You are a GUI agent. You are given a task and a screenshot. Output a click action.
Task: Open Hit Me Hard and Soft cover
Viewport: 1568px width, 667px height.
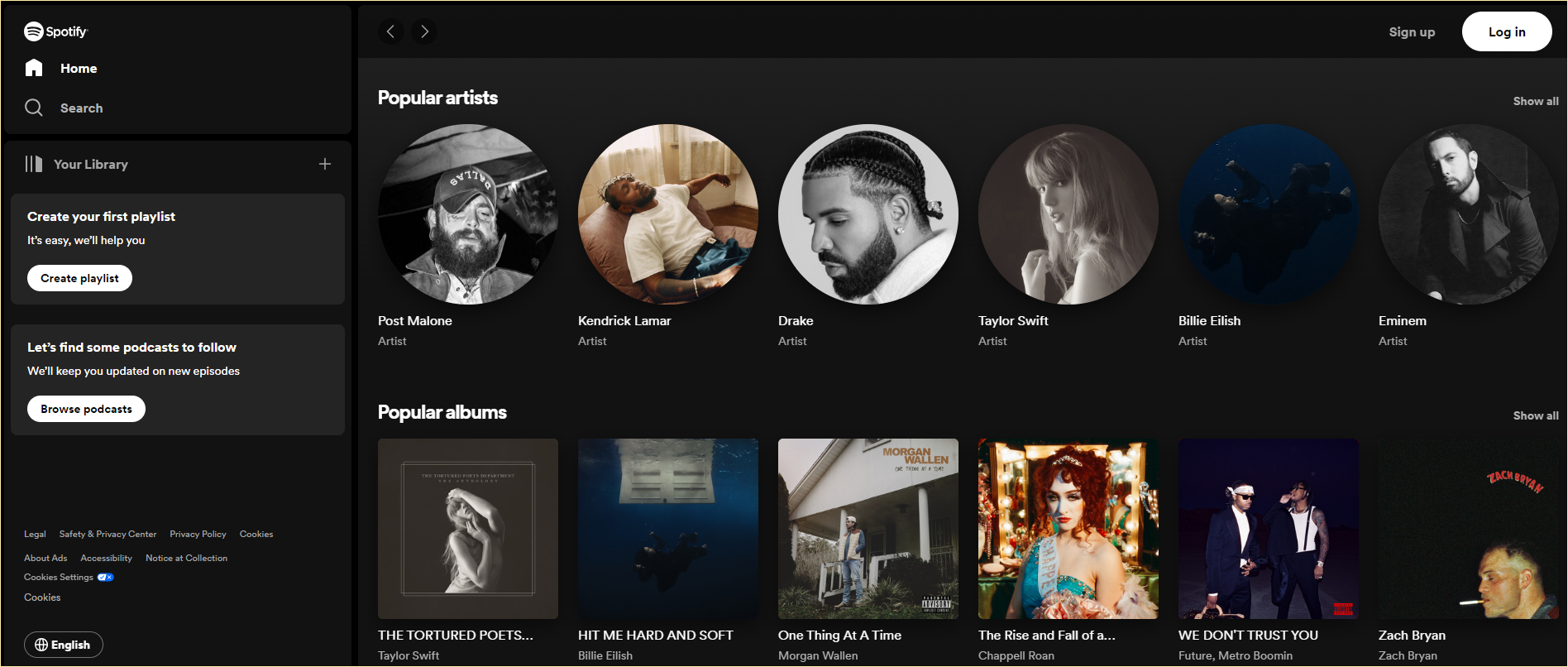tap(668, 529)
